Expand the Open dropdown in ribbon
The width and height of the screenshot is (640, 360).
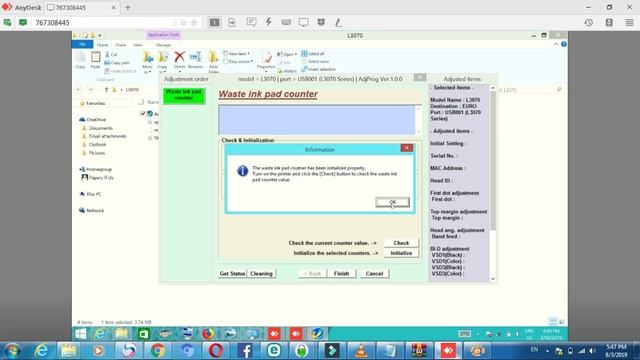click(x=287, y=54)
